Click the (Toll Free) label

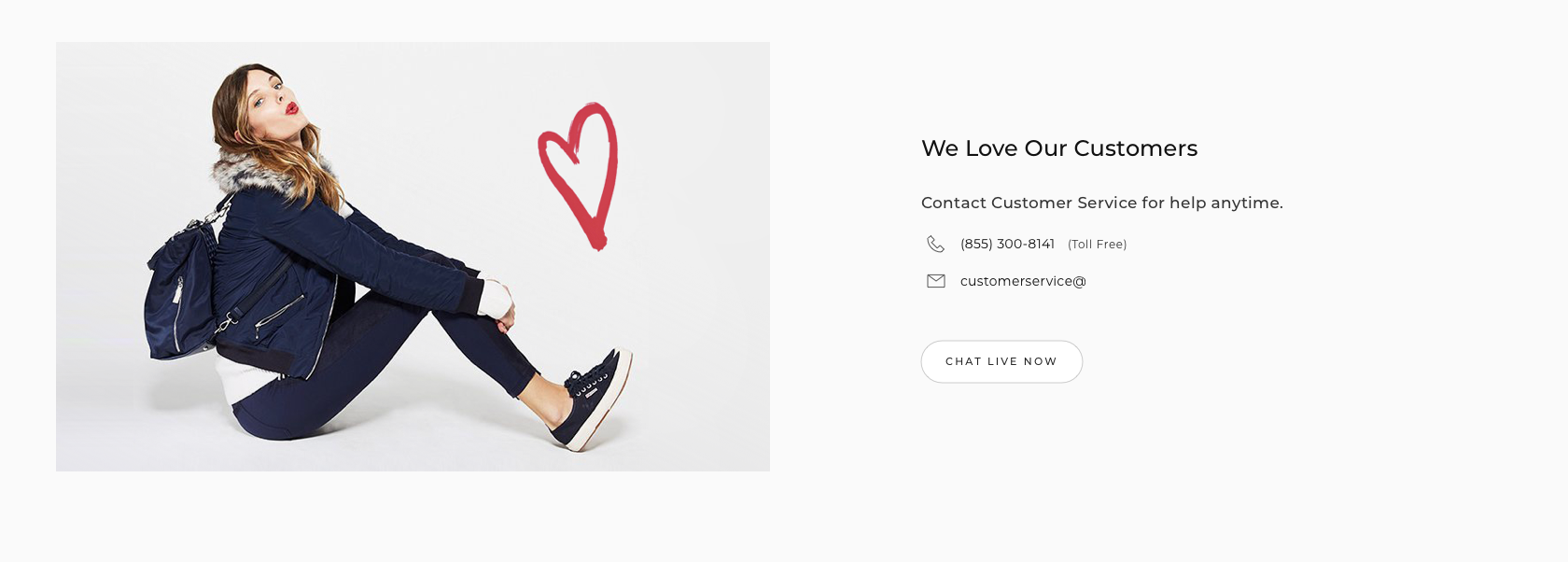(x=1098, y=245)
